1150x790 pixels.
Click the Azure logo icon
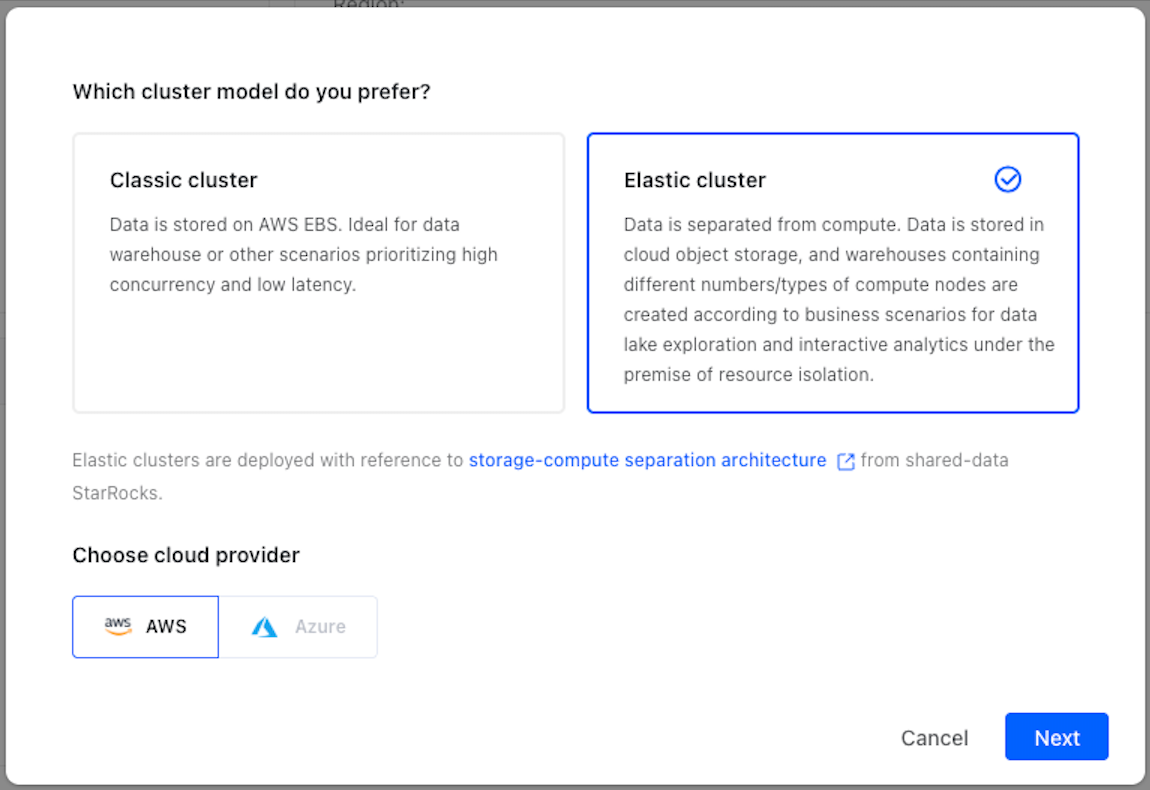click(264, 627)
